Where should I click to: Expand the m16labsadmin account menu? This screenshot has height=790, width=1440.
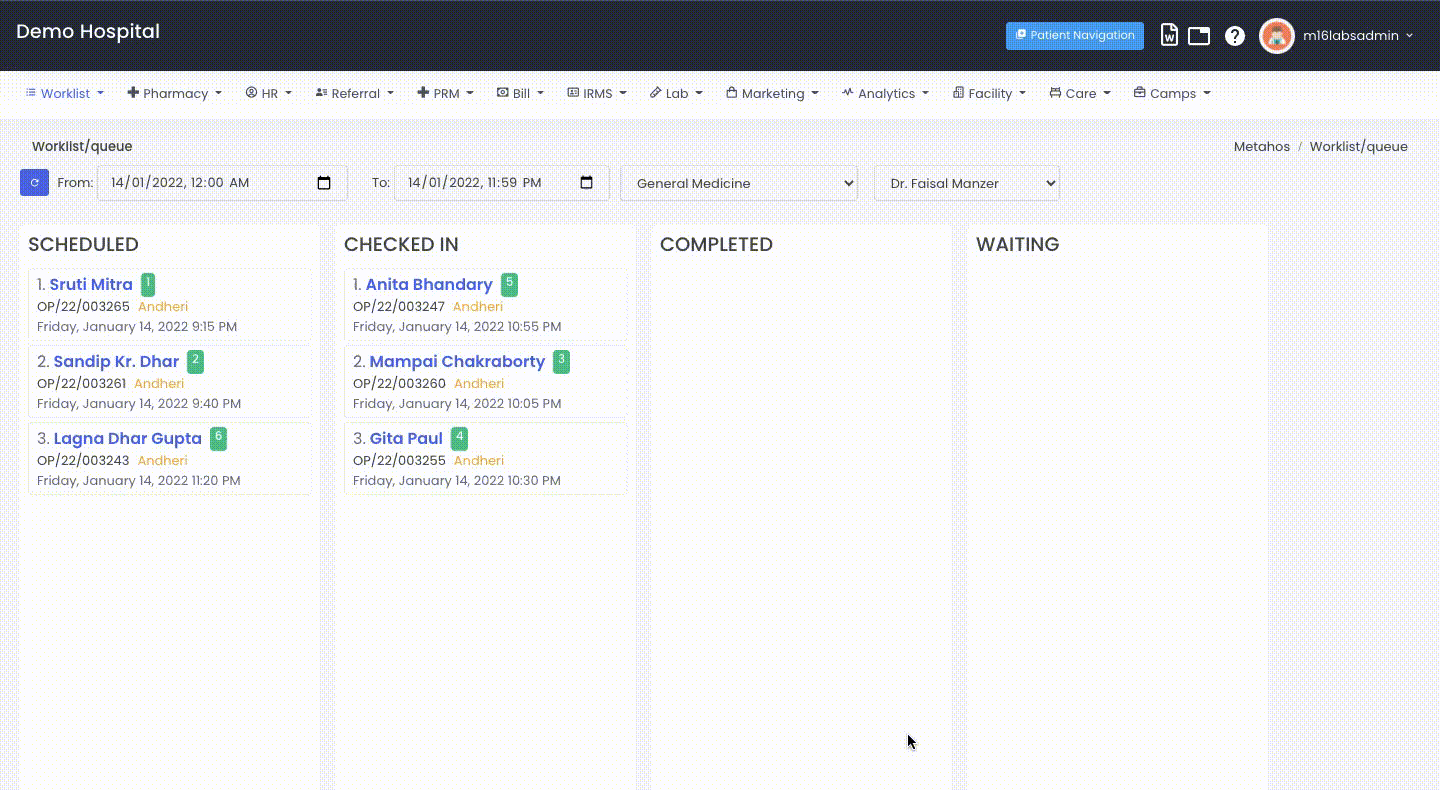tap(1358, 36)
